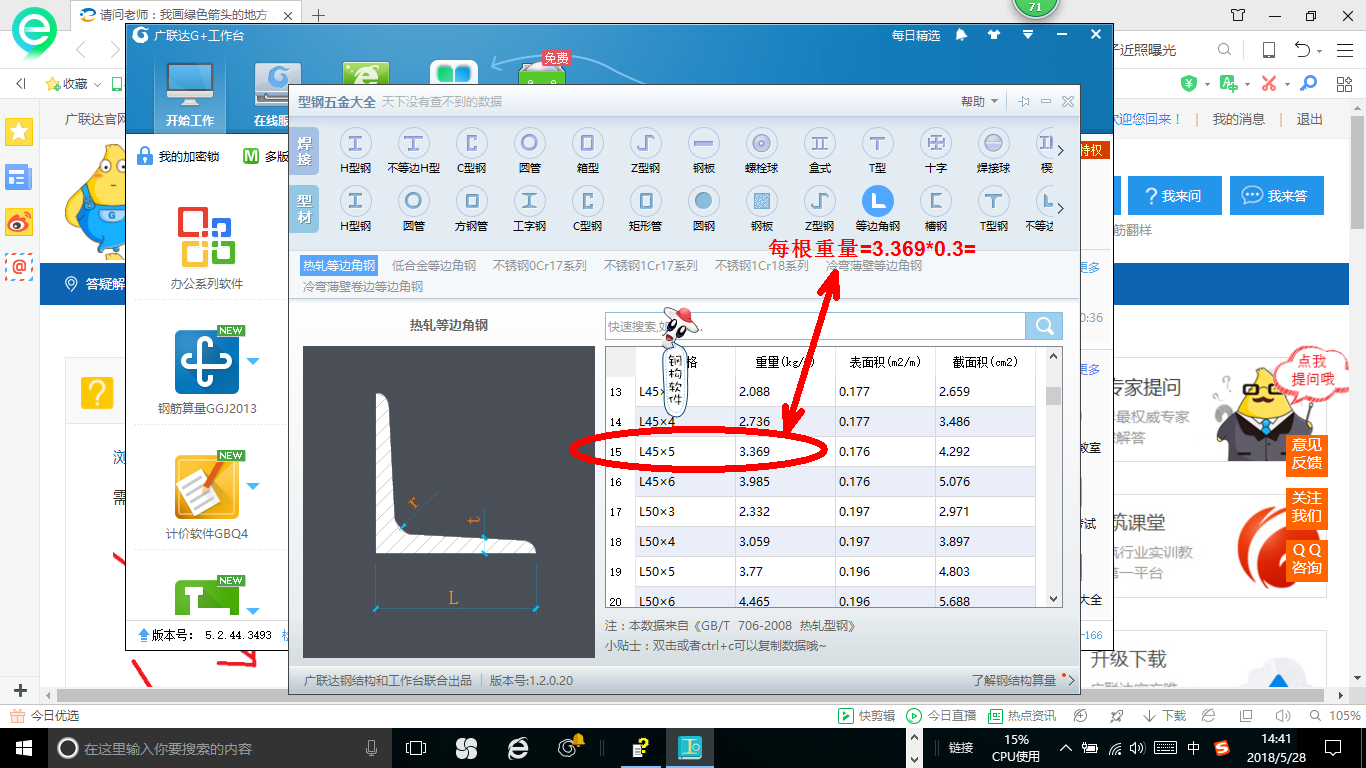Click the search magnifier button
1366x768 pixels.
1044,326
